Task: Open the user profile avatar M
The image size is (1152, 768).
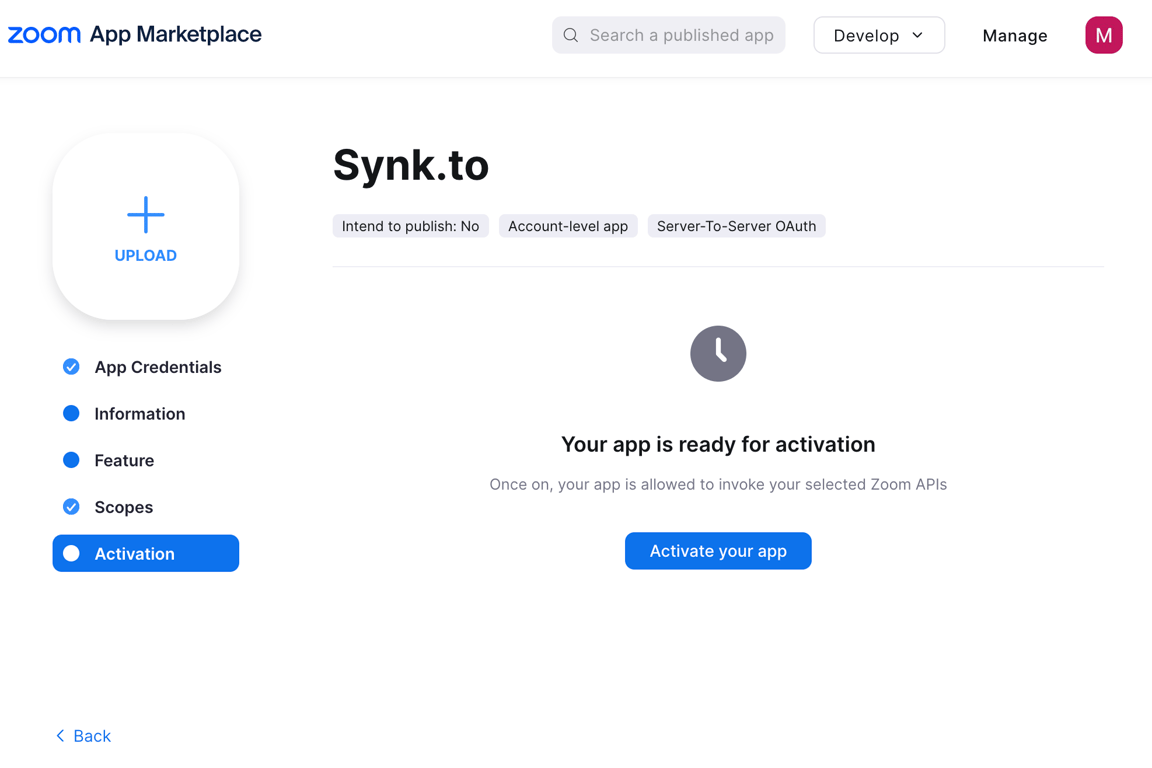Action: tap(1103, 35)
